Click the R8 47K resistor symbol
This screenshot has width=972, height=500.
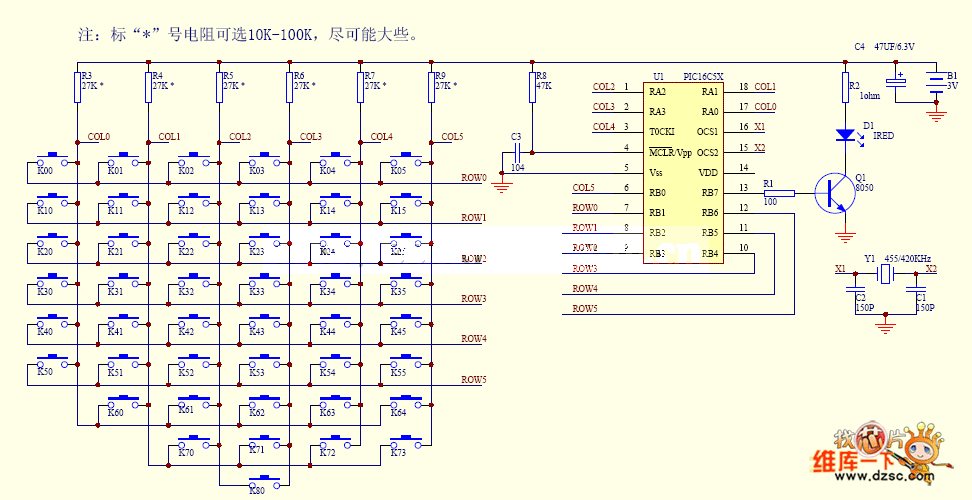pyautogui.click(x=531, y=90)
